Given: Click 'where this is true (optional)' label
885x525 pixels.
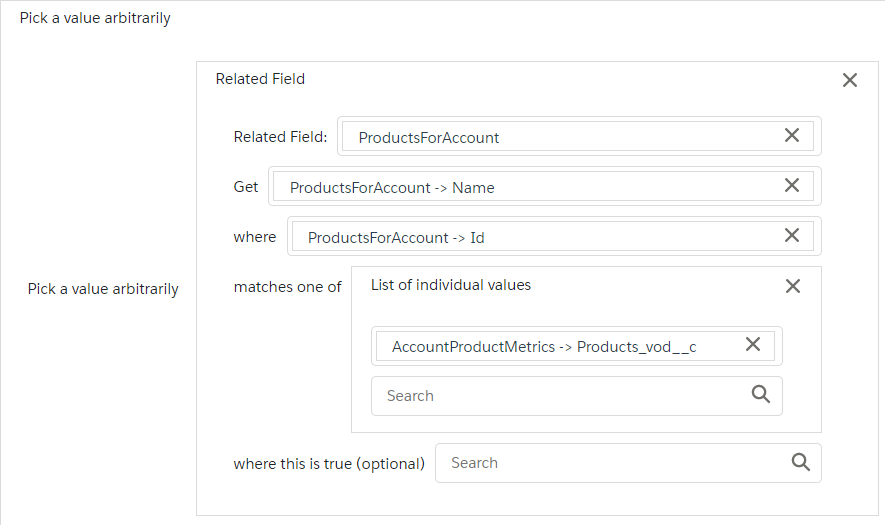Looking at the screenshot, I should click(329, 464).
